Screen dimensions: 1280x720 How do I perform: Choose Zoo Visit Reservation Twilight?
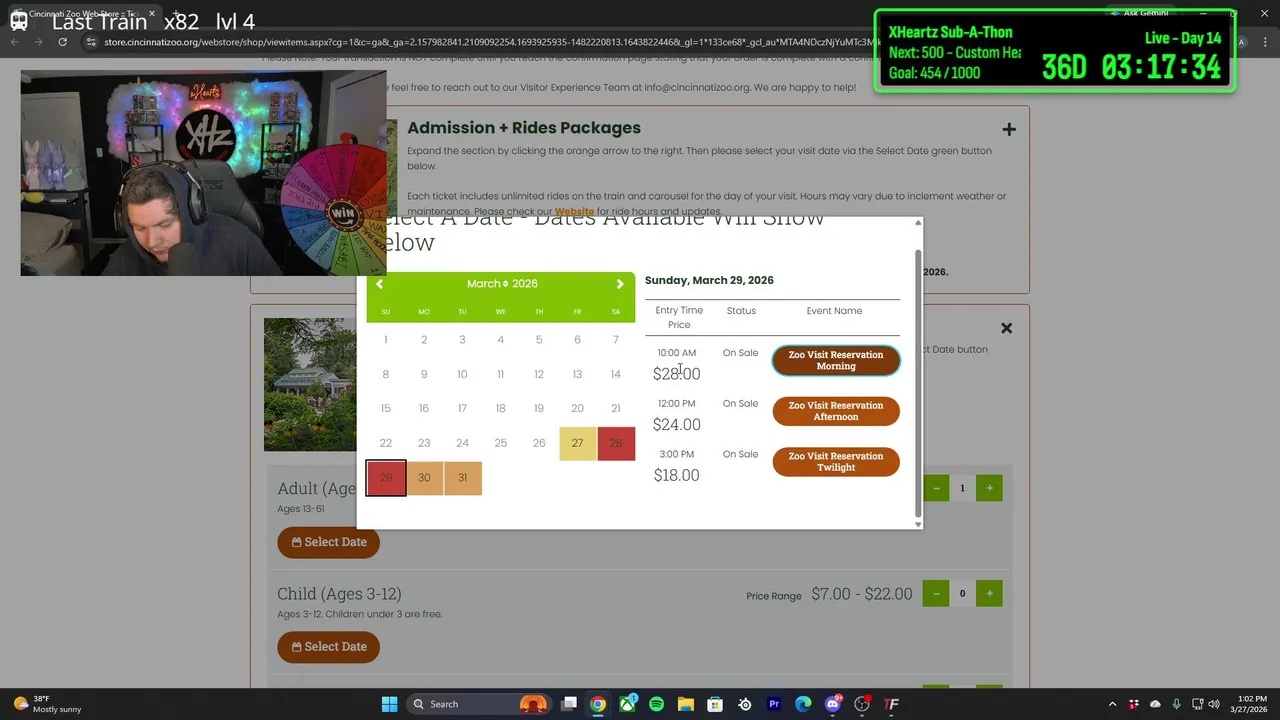pyautogui.click(x=836, y=461)
